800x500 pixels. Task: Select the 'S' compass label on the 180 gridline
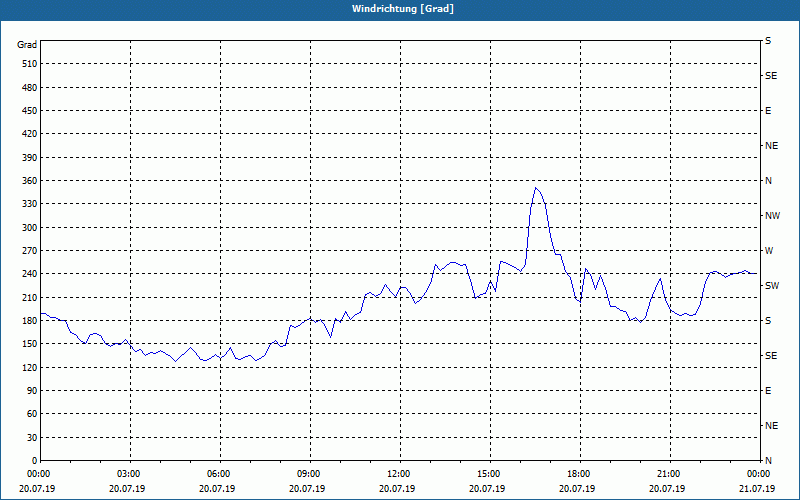pyautogui.click(x=768, y=320)
